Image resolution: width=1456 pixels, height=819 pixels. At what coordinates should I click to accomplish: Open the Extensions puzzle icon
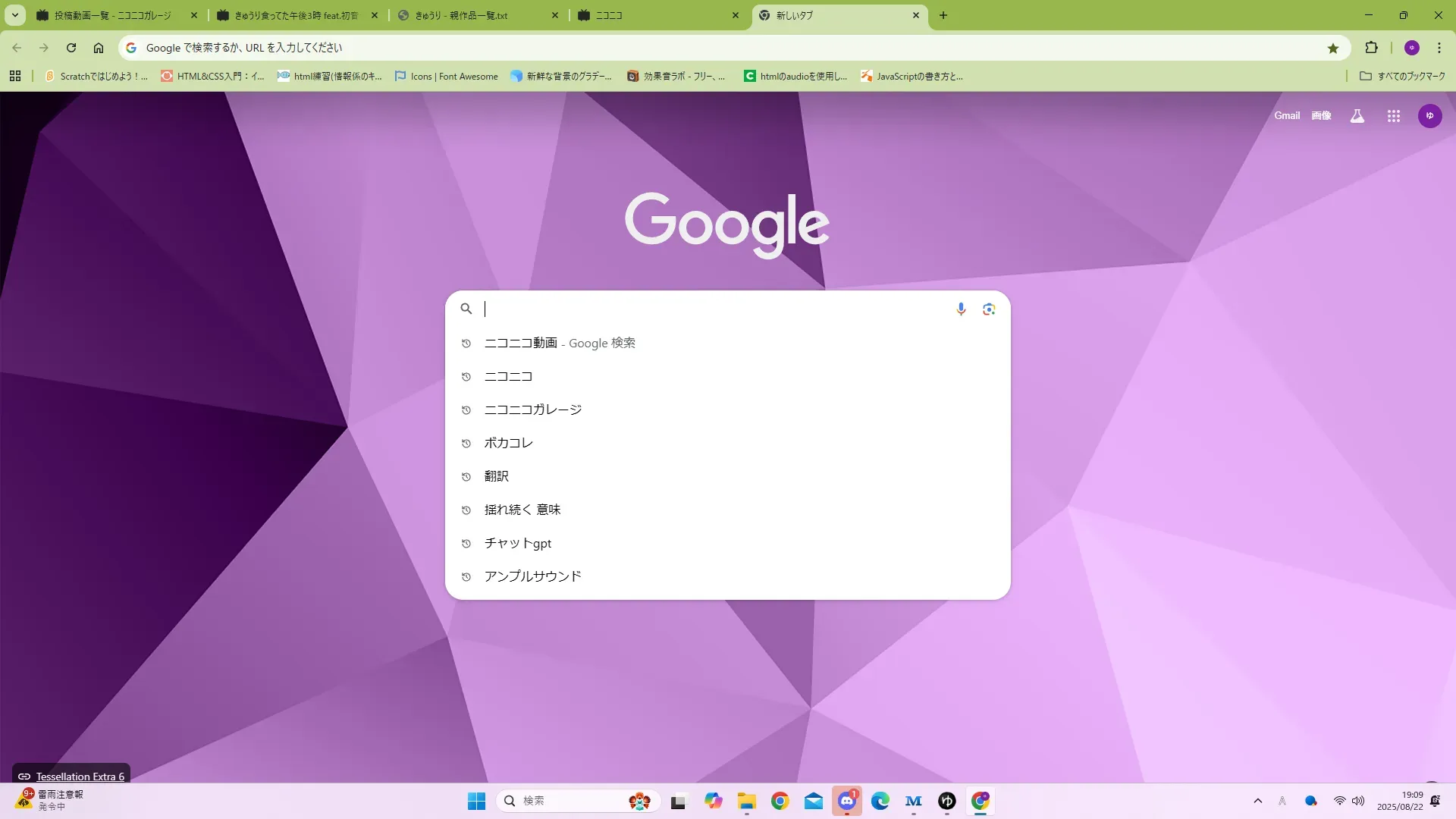pos(1371,48)
